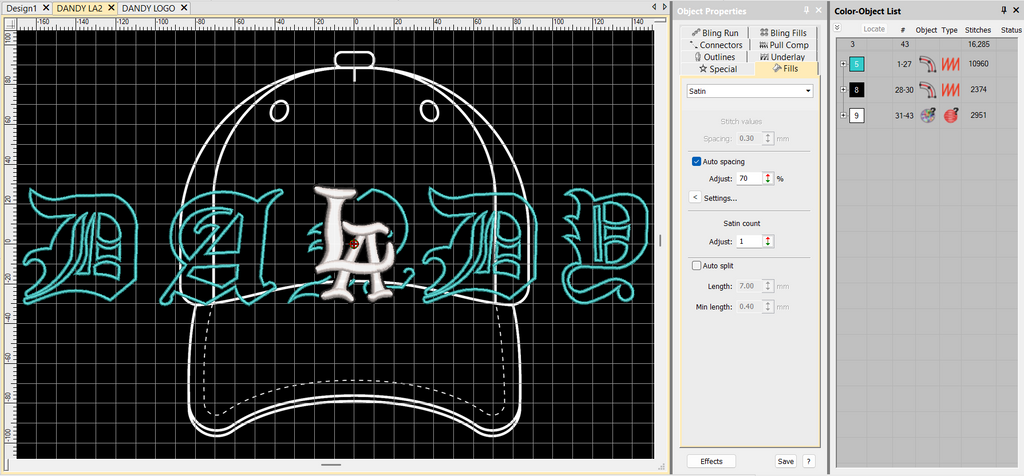Select the cyan color 5 swatch

pyautogui.click(x=859, y=65)
